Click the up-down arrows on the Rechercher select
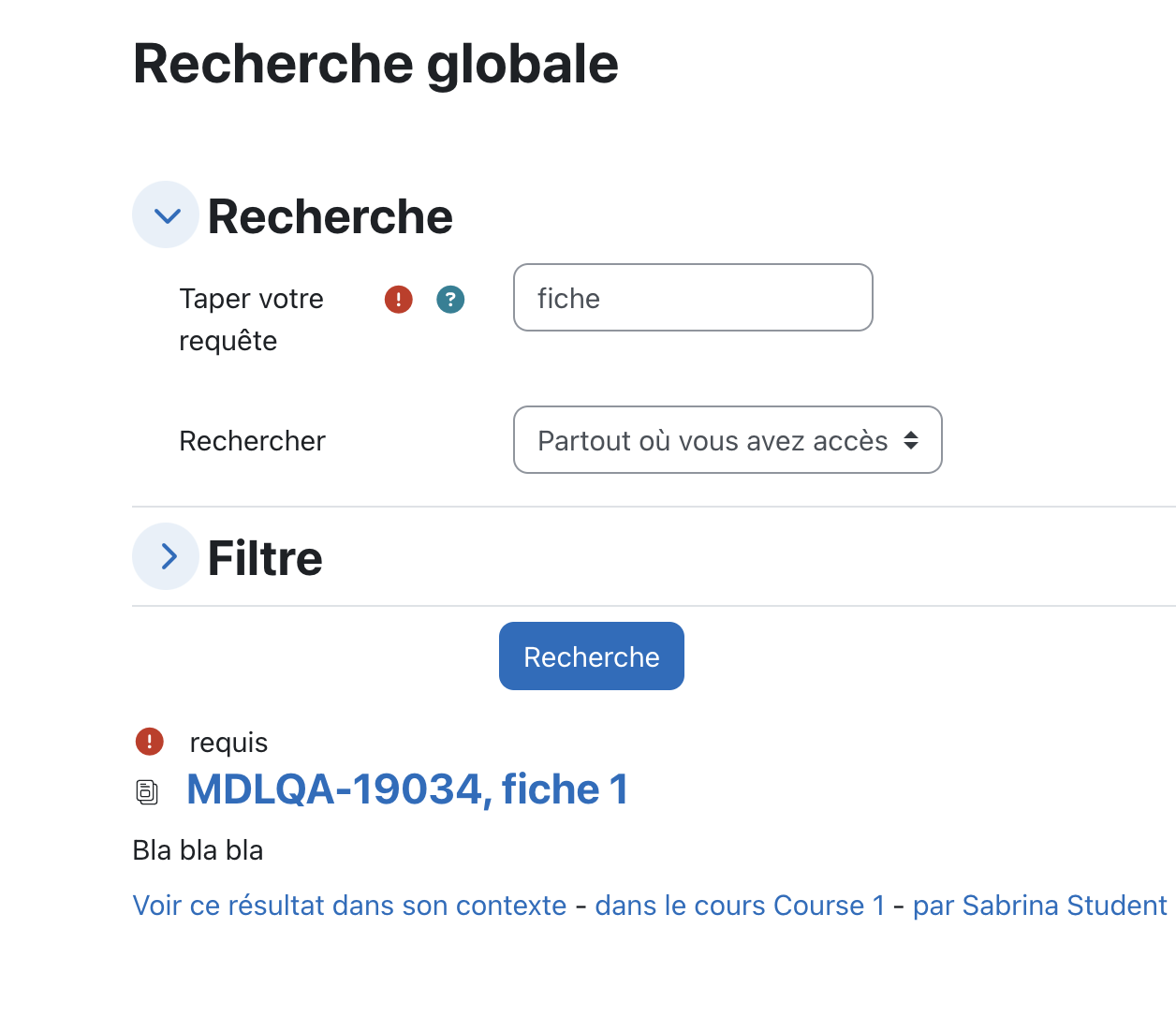1176x1032 pixels. (911, 440)
